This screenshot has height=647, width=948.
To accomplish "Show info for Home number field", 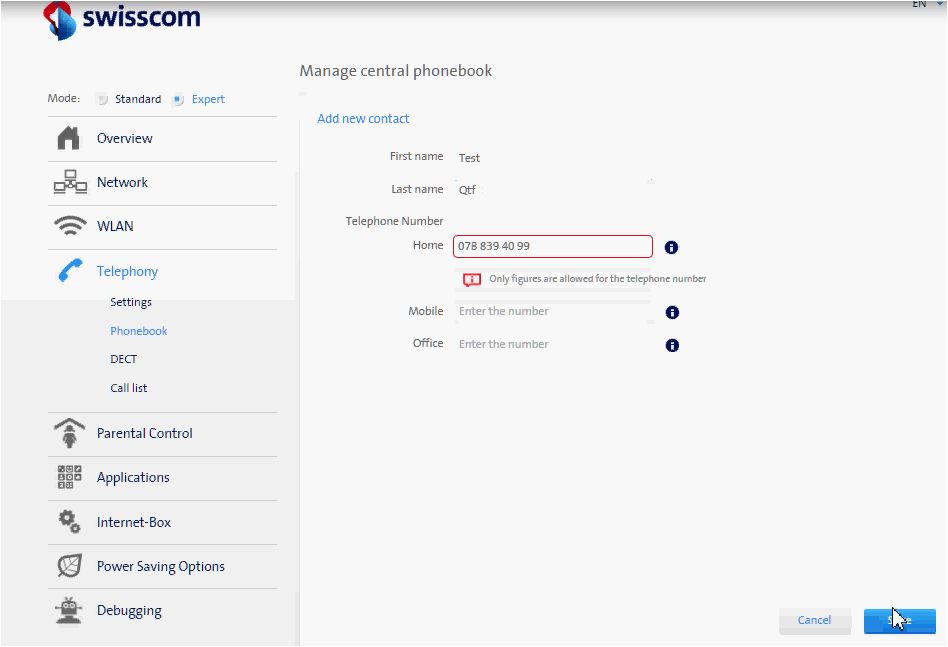I will coord(672,247).
